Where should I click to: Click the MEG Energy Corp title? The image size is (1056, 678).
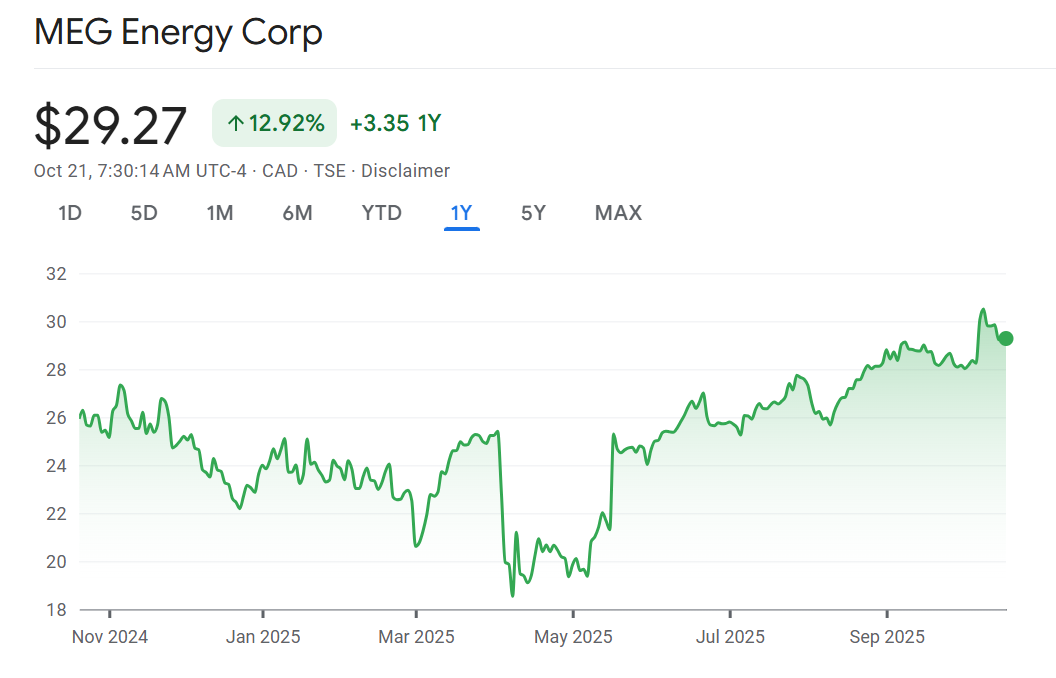[x=178, y=33]
